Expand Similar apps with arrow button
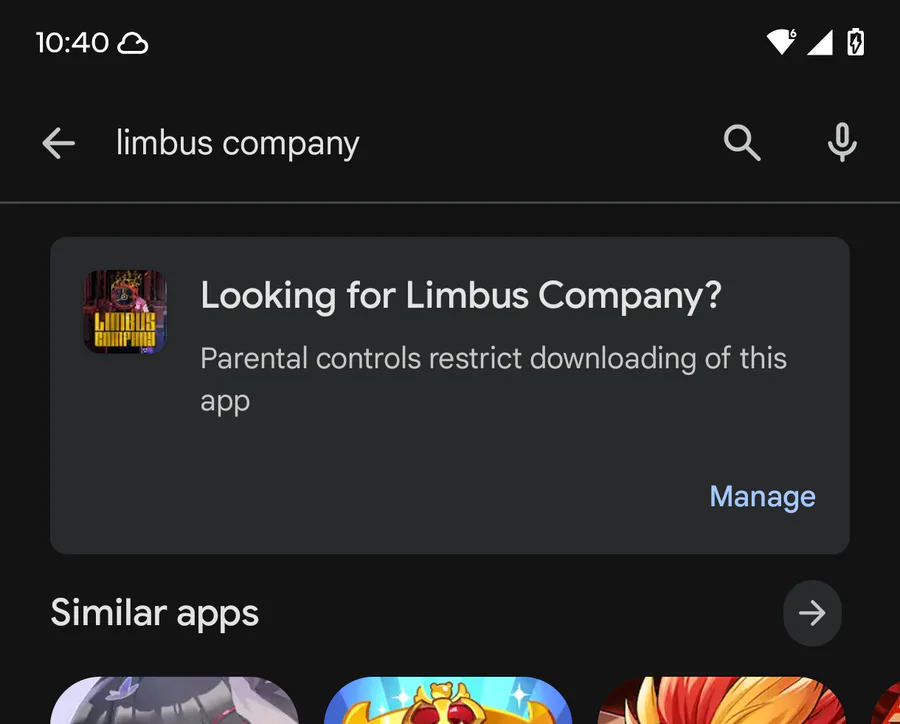900x724 pixels. tap(812, 612)
